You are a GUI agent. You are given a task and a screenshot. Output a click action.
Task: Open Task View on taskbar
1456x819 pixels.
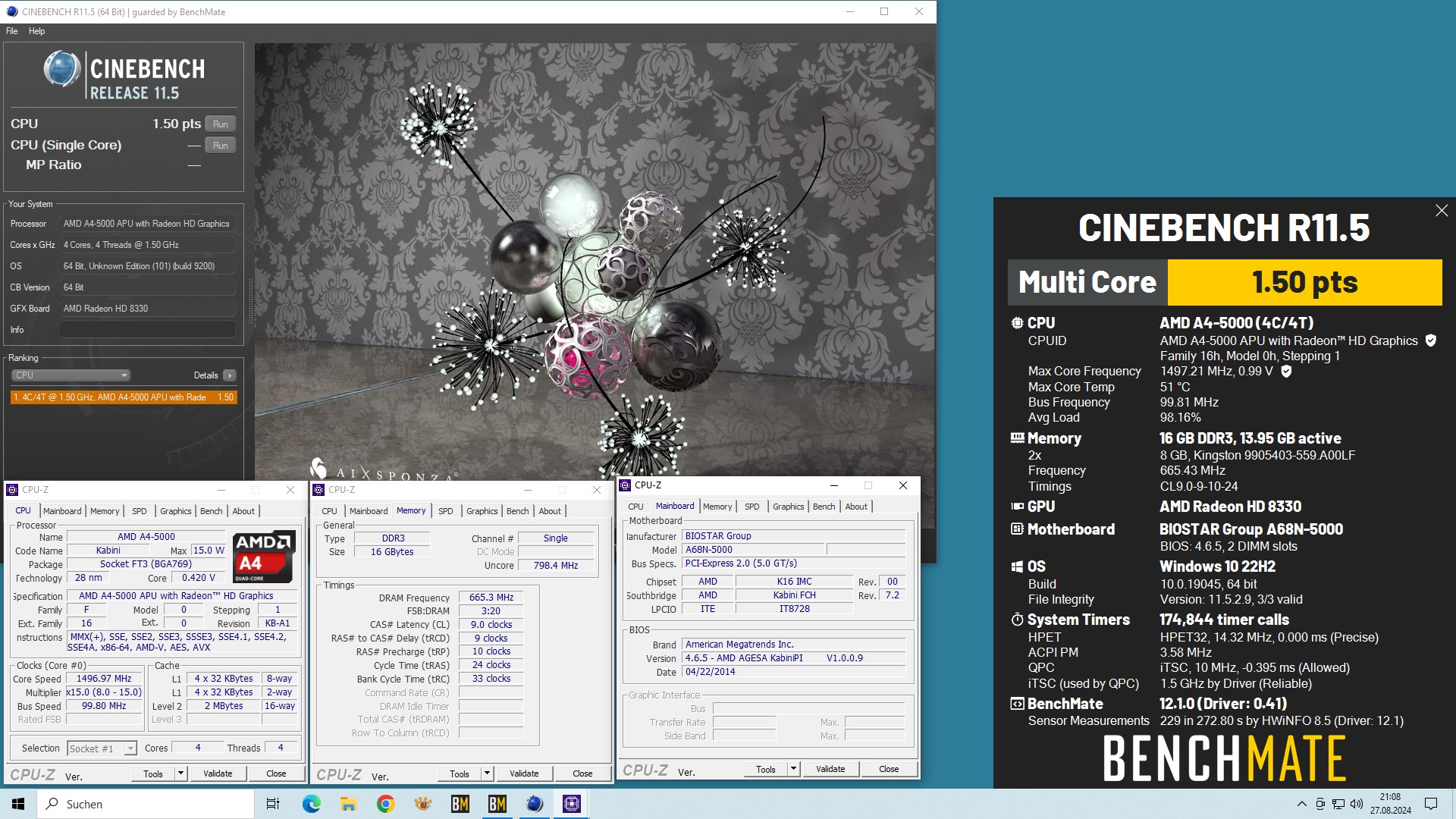click(x=273, y=804)
